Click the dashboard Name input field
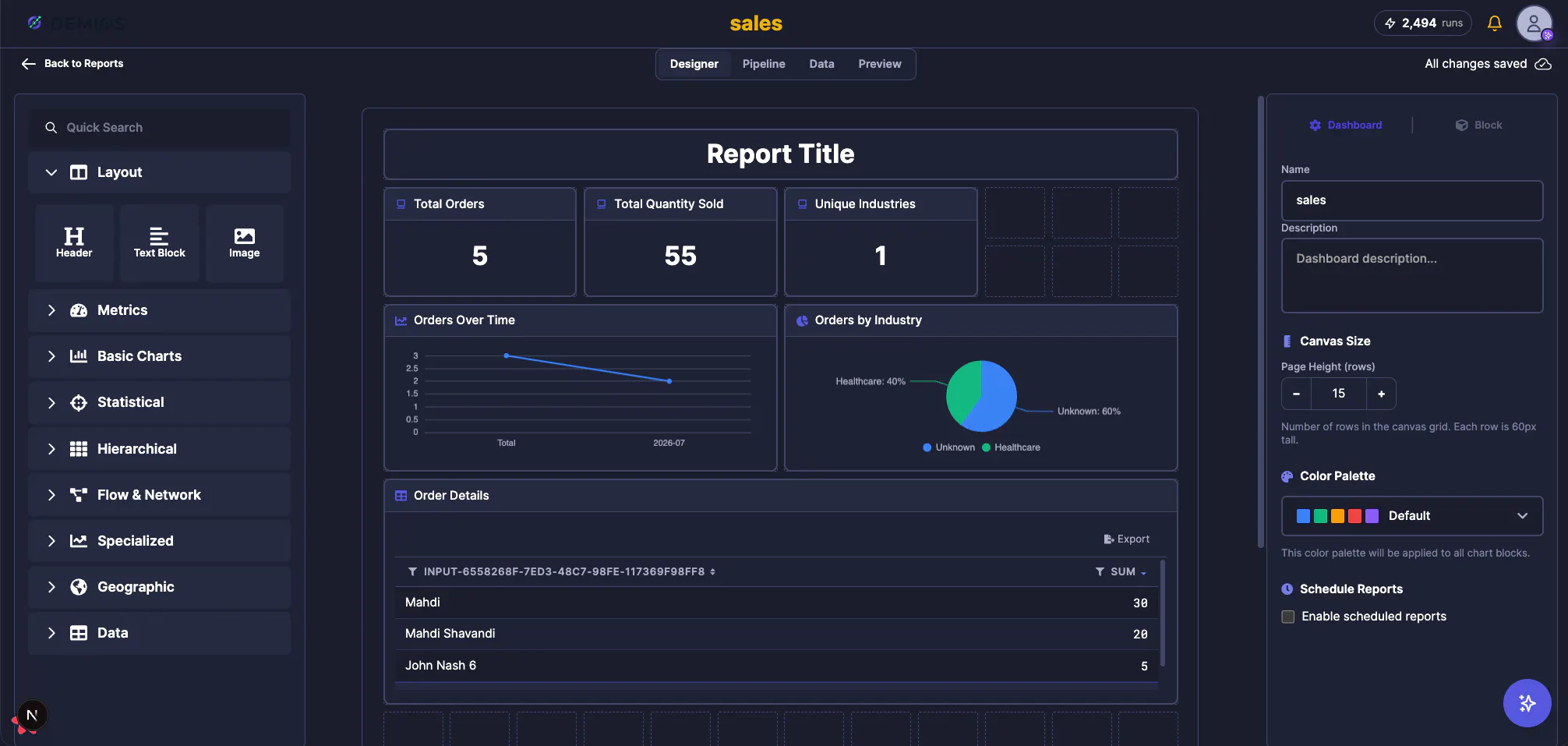This screenshot has height=746, width=1568. coord(1411,200)
